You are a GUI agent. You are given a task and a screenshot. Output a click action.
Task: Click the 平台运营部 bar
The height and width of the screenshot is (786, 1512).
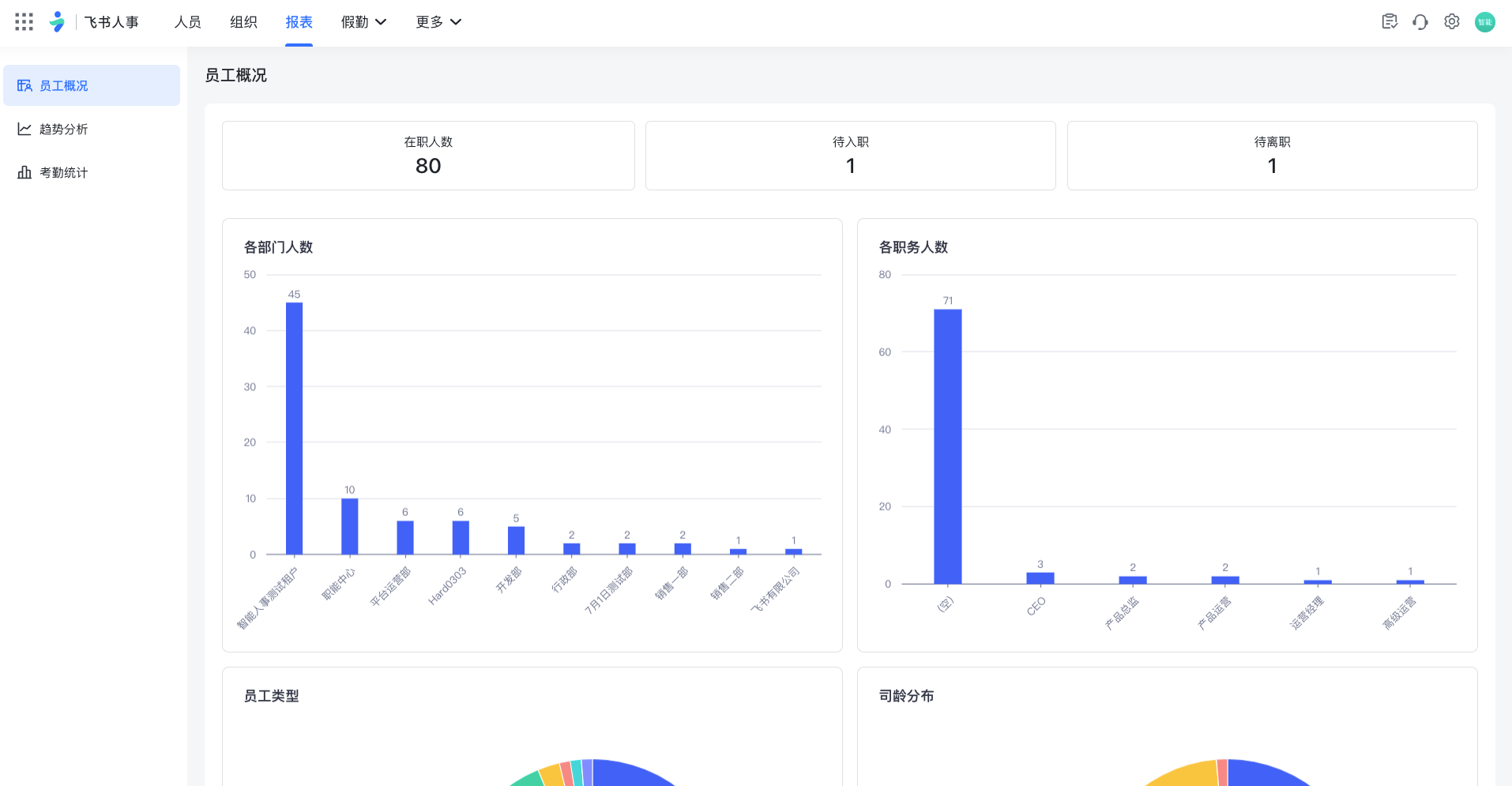(x=405, y=537)
